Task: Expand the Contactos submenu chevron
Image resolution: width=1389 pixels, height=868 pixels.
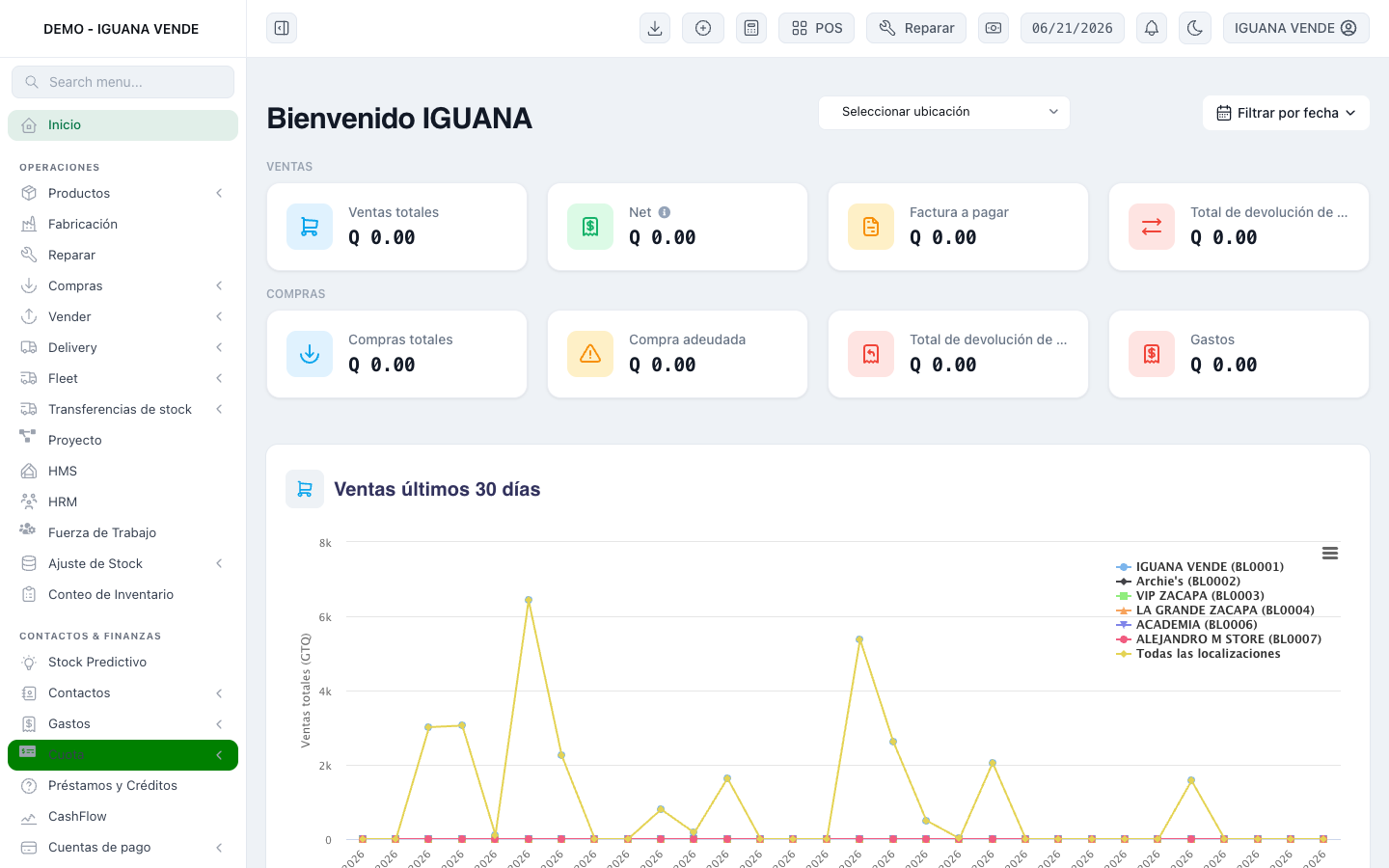Action: tap(219, 693)
